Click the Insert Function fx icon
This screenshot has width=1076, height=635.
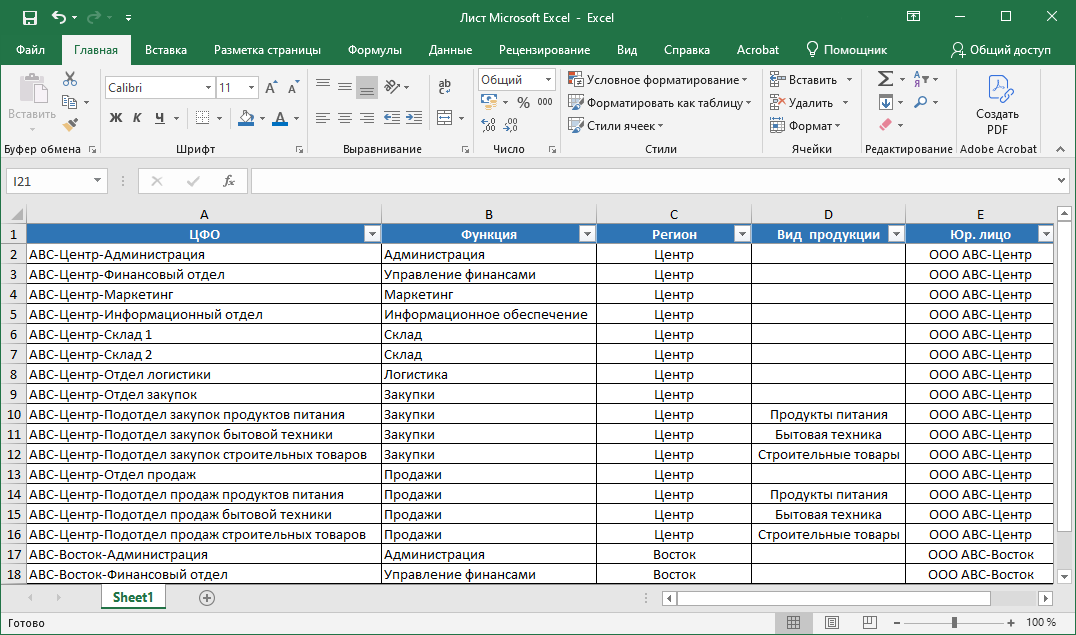tap(229, 181)
